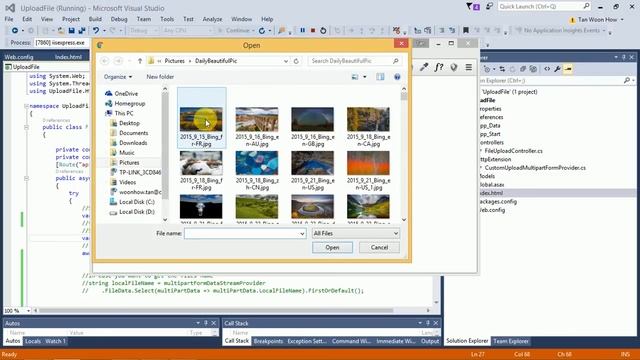640x360 pixels.
Task: Expand the address bar path history dropdown
Action: (286, 61)
